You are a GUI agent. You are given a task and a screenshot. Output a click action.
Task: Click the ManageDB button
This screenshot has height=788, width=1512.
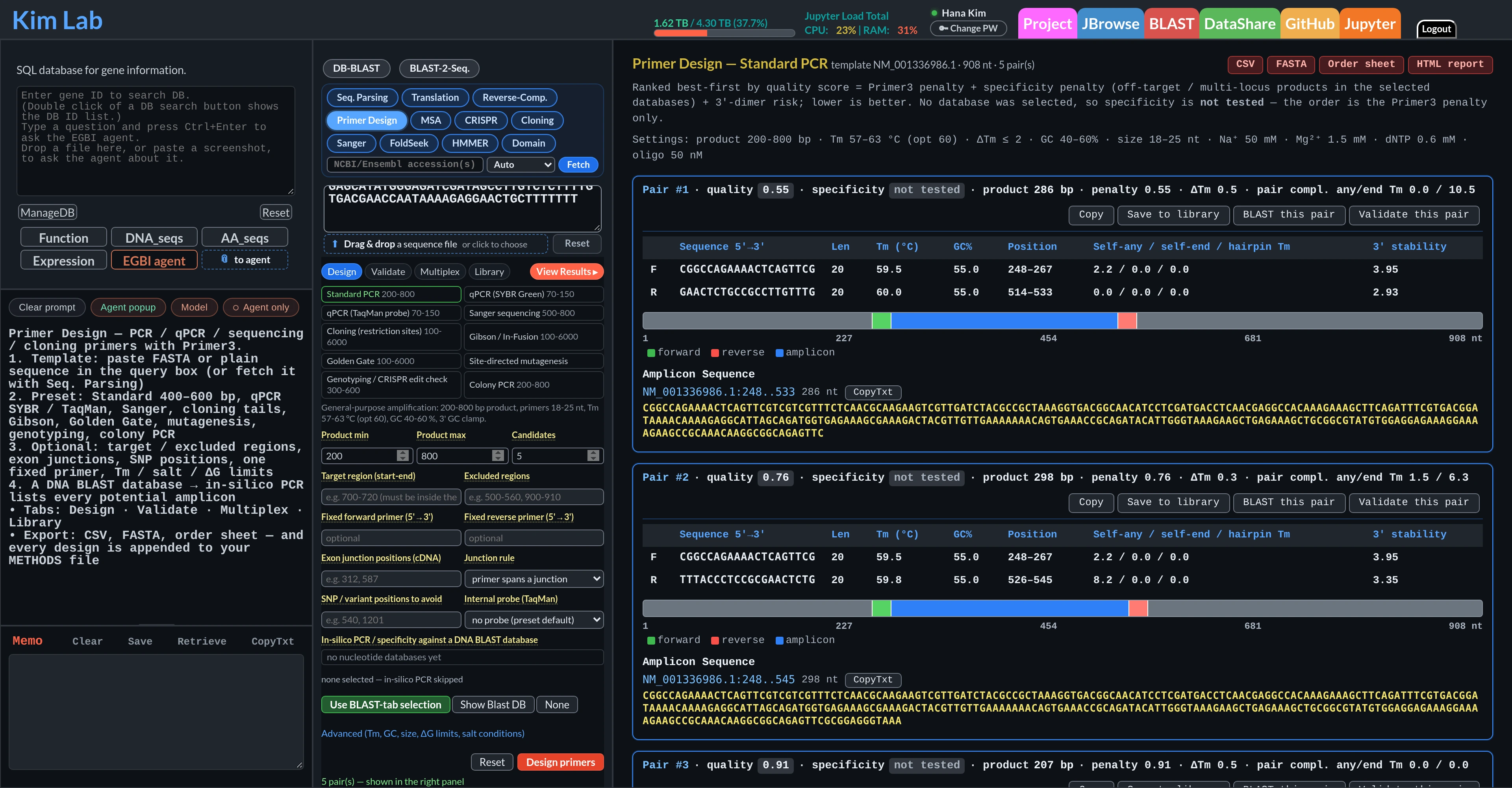(48, 212)
